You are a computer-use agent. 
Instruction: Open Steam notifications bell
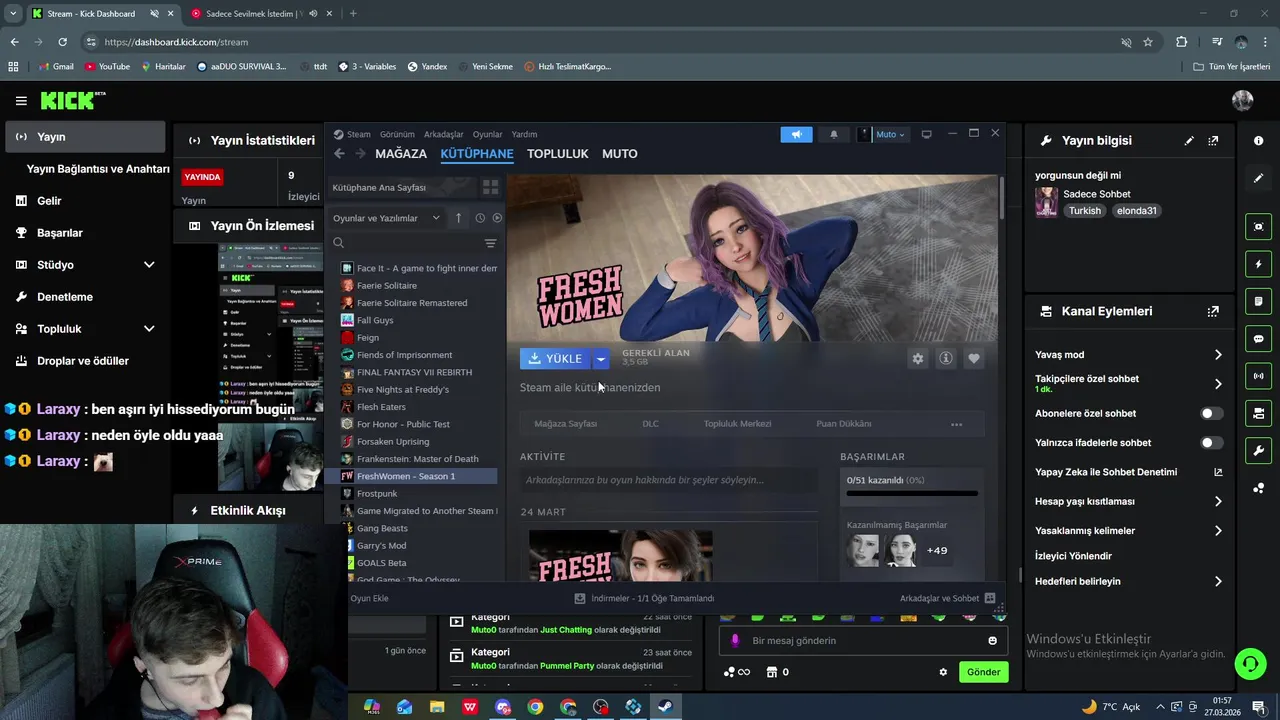click(x=833, y=134)
